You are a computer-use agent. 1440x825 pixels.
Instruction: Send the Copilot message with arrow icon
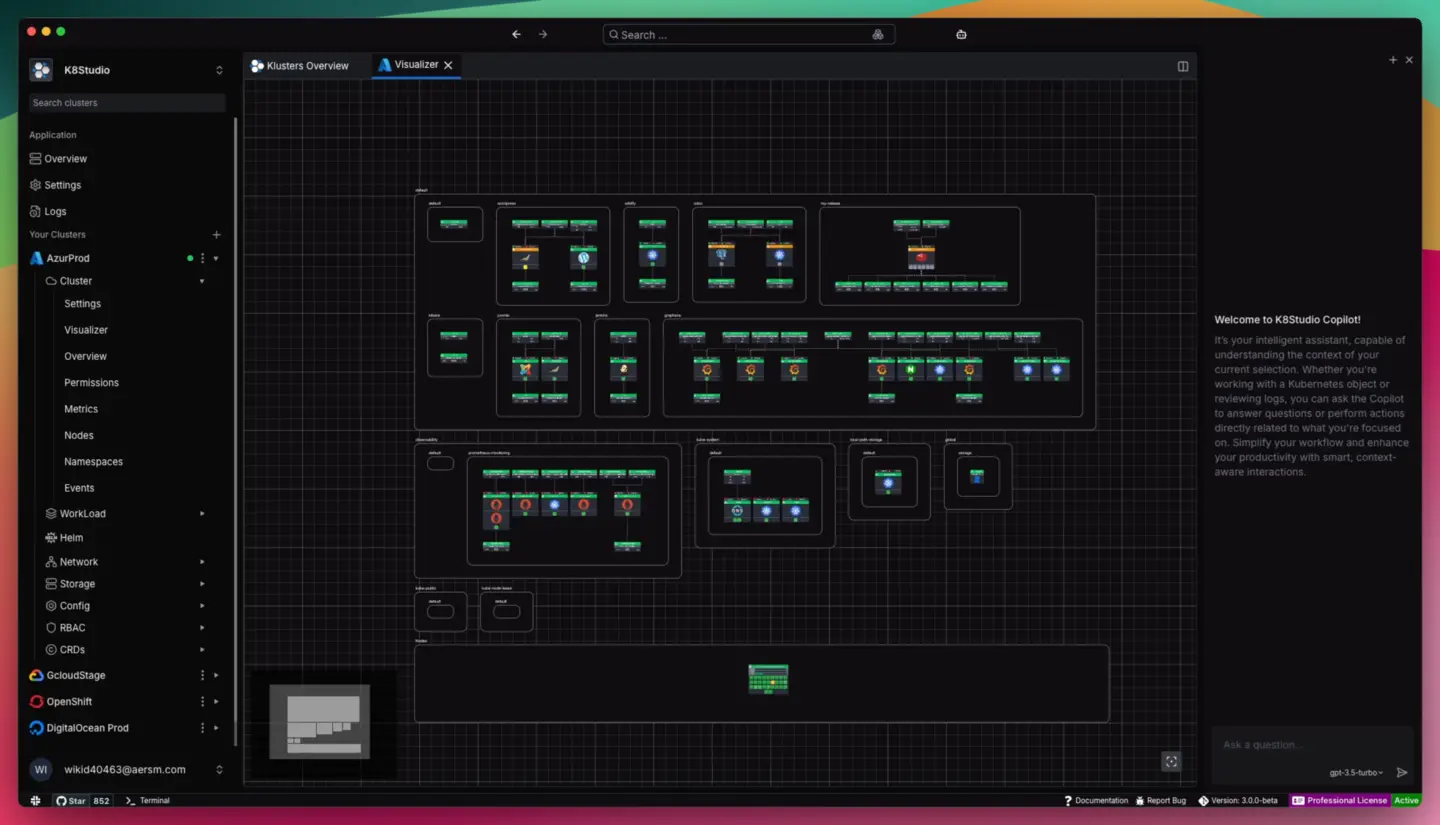click(x=1402, y=772)
